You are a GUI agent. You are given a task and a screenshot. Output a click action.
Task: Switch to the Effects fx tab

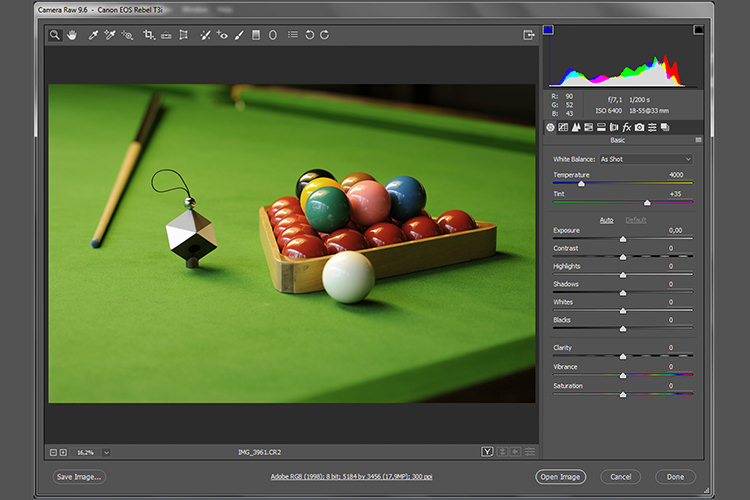tap(627, 127)
